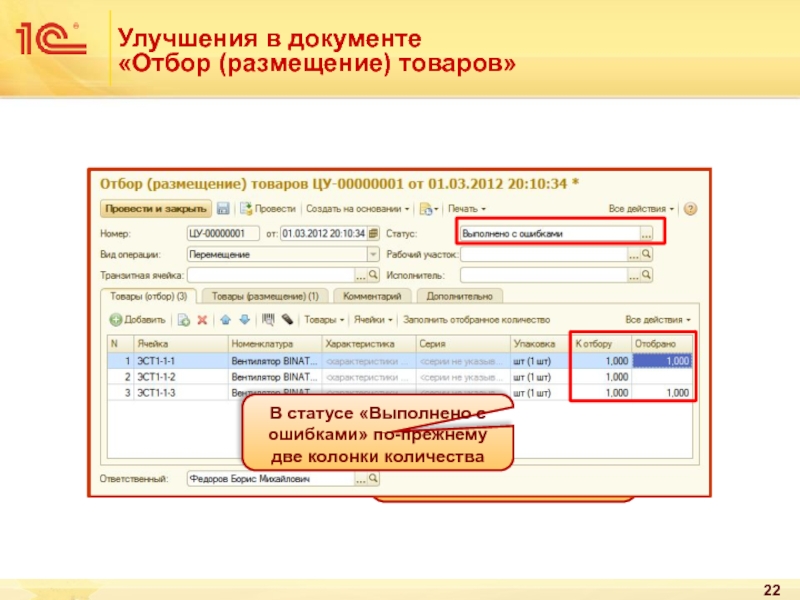The width and height of the screenshot is (800, 600).
Task: Click the barcode scanner device icon
Action: coord(287,320)
